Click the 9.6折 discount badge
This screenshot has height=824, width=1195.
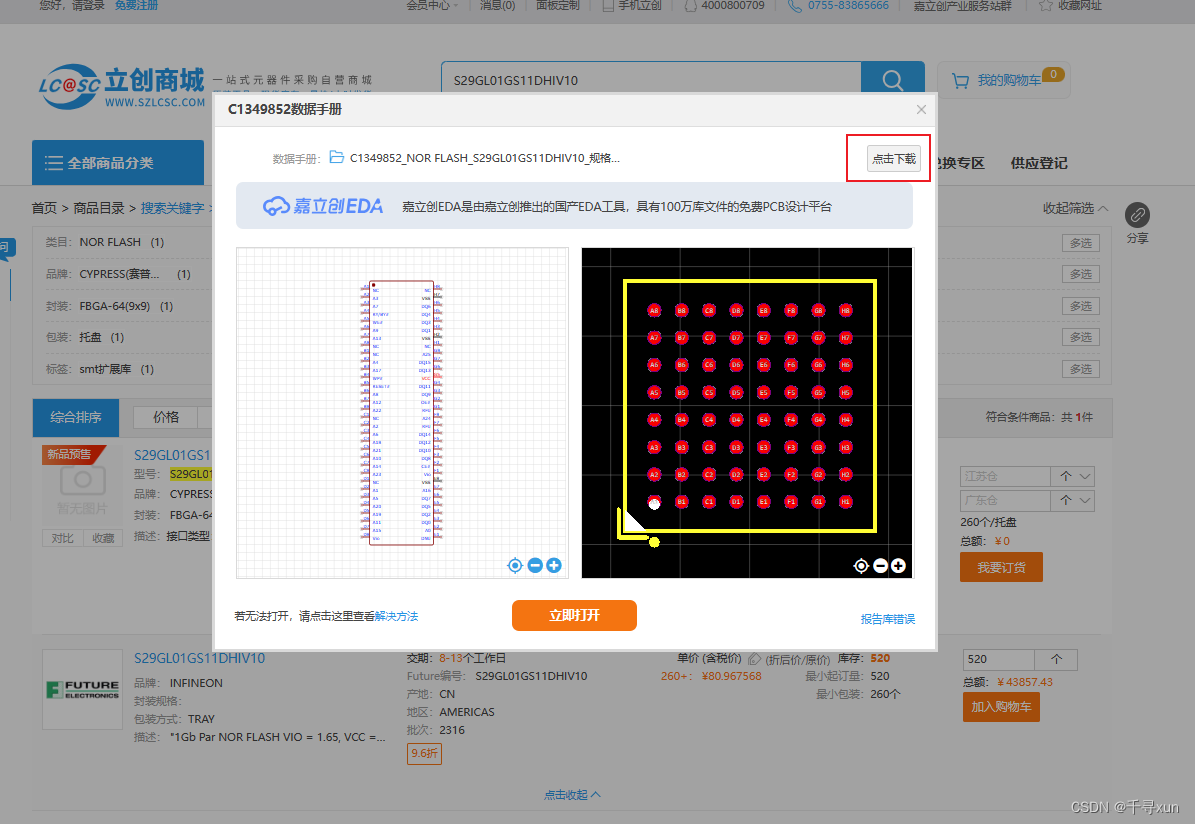pos(424,753)
